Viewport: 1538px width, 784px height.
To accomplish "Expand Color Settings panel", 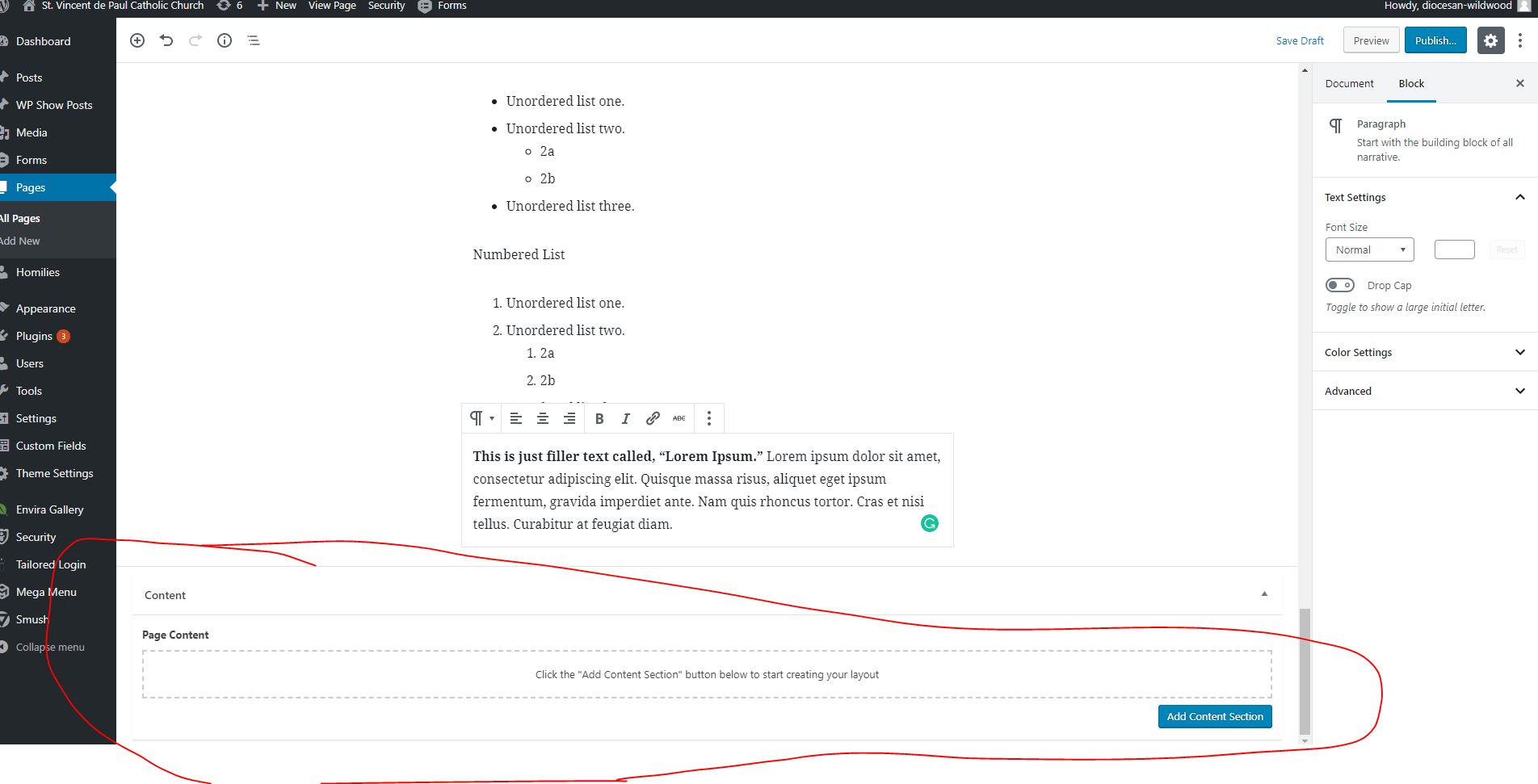I will [x=1425, y=352].
